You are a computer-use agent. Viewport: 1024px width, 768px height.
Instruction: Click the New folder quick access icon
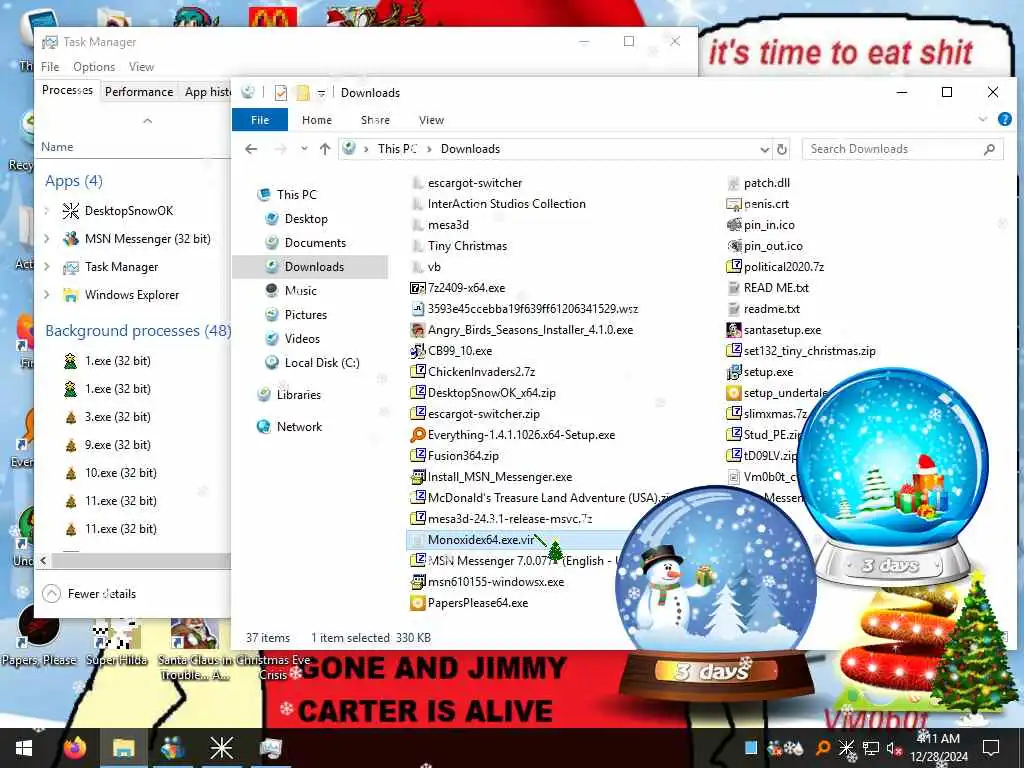pyautogui.click(x=302, y=93)
